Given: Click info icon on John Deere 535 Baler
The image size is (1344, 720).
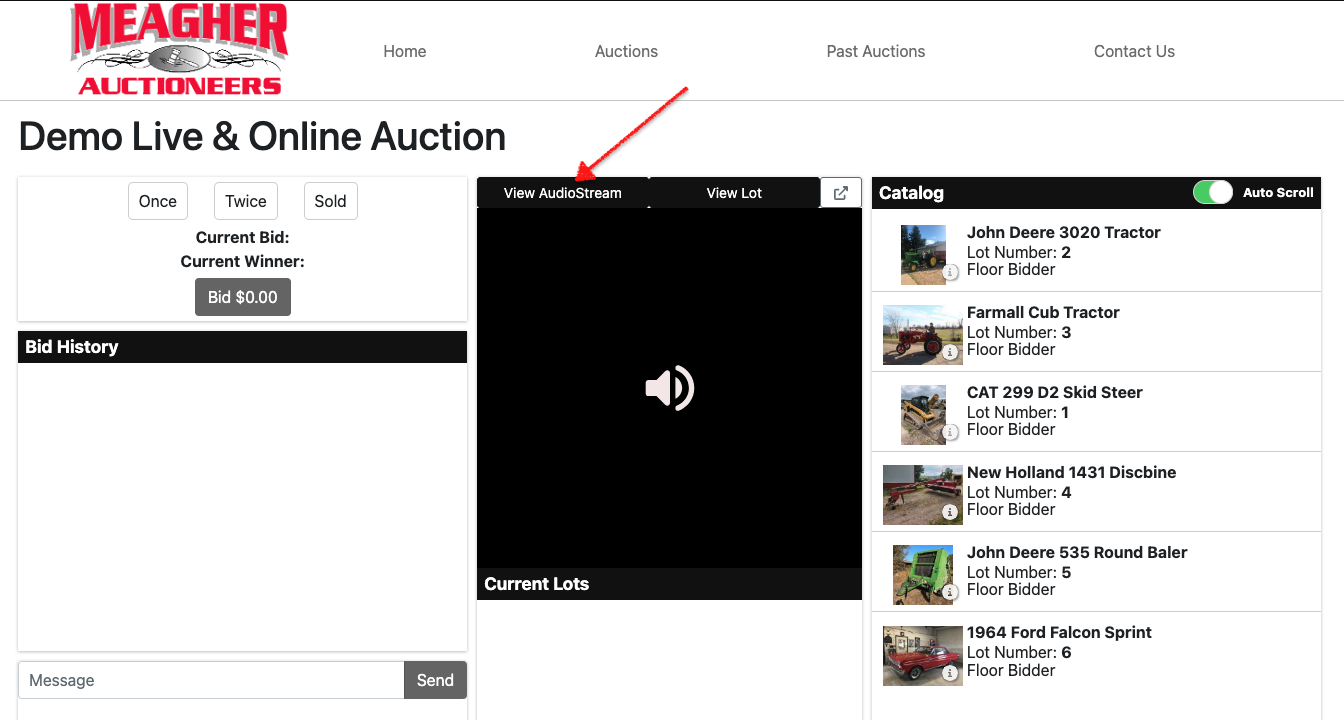Looking at the screenshot, I should pyautogui.click(x=951, y=592).
